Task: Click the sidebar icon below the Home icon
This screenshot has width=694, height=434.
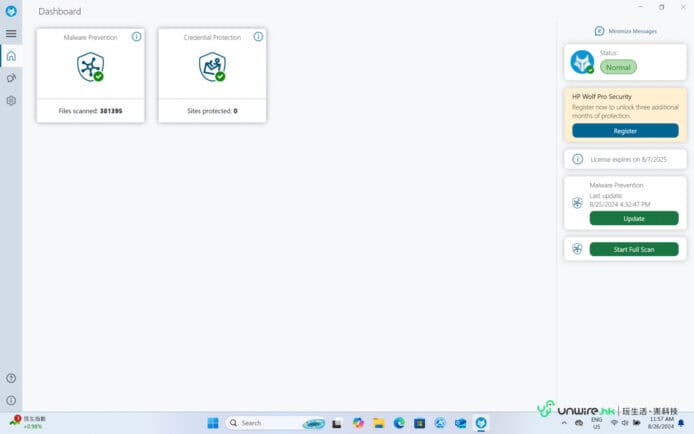Action: (11, 78)
